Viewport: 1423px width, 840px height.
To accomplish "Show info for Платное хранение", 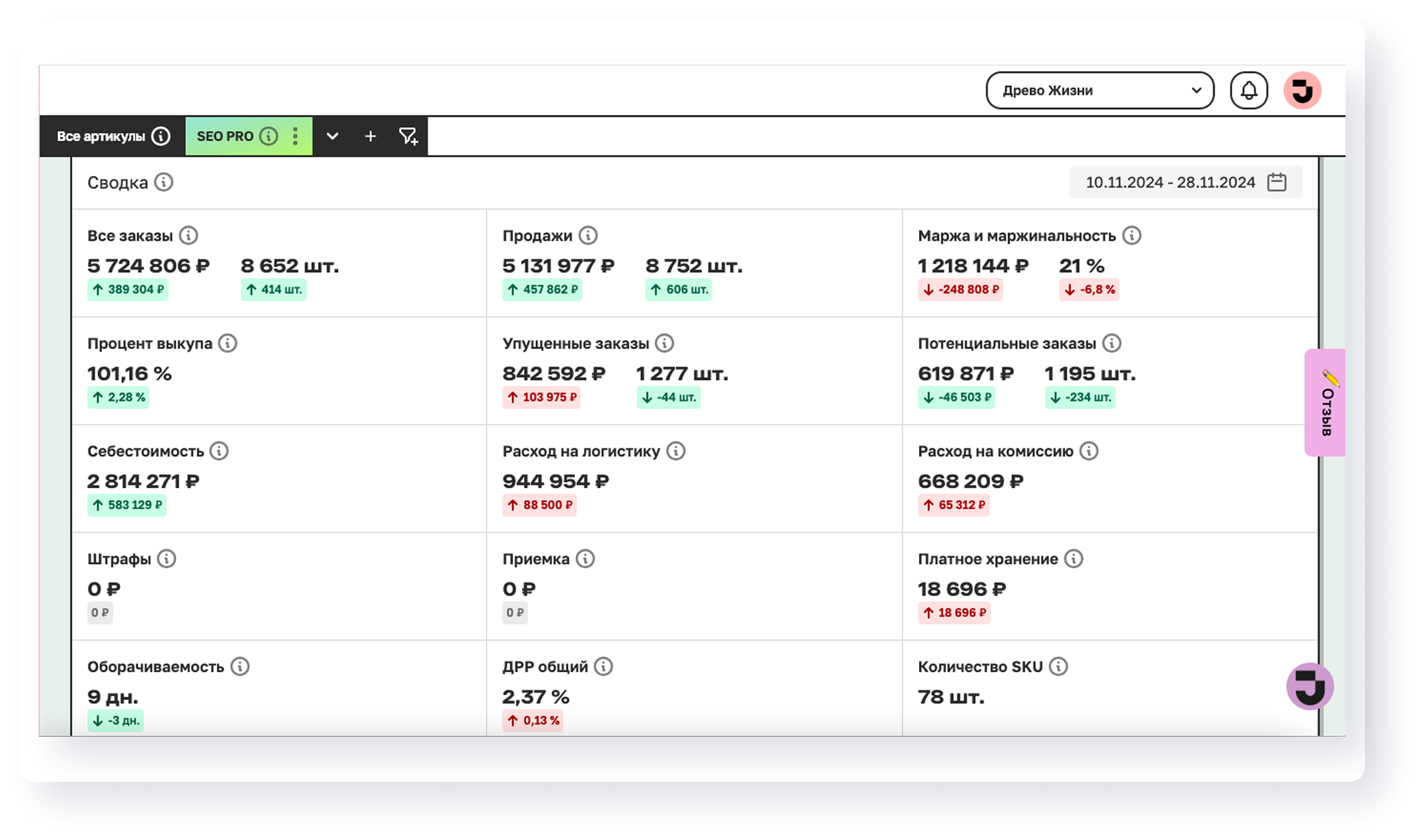I will [1073, 559].
